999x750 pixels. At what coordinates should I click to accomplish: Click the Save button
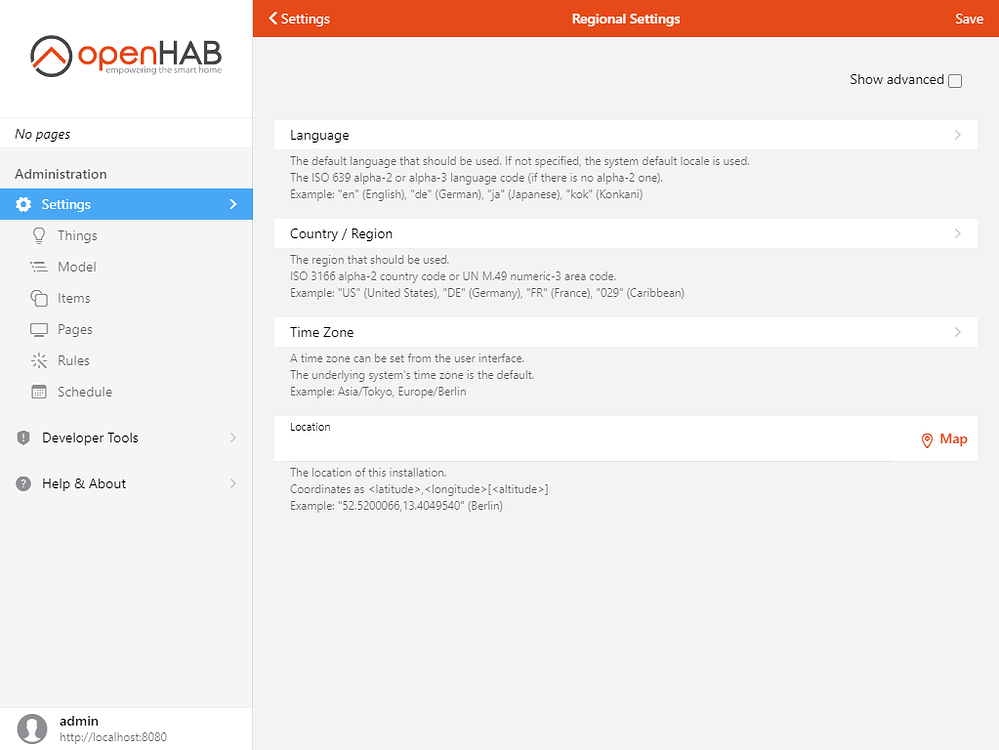pos(968,18)
